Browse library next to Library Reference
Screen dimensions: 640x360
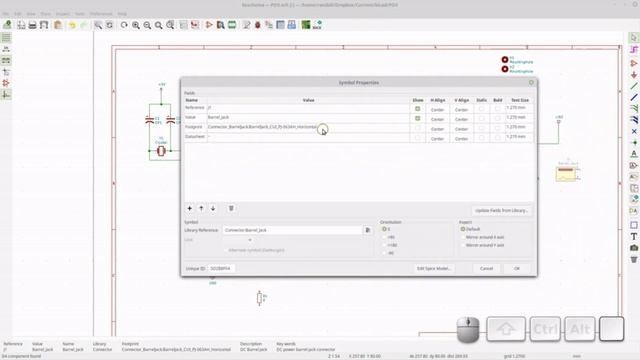click(x=368, y=230)
